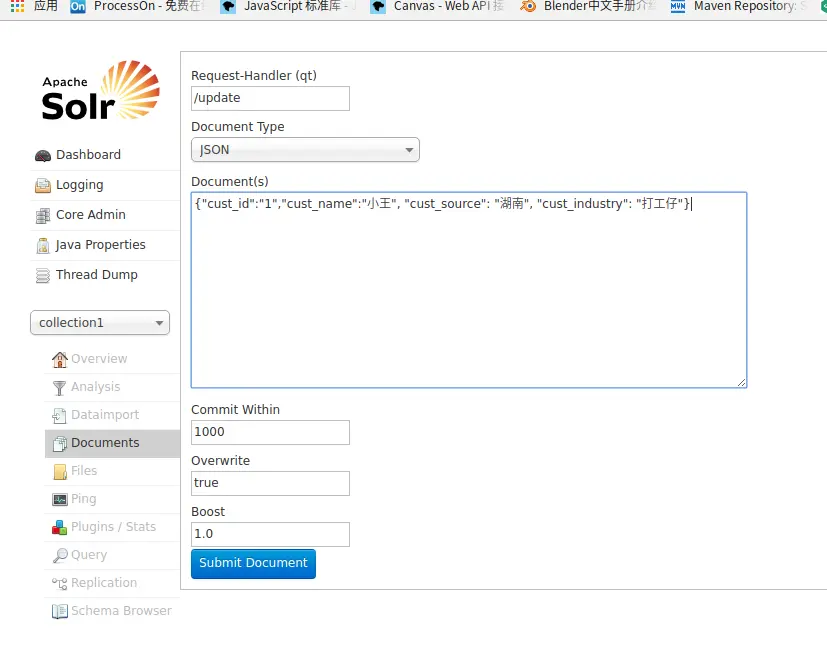
Task: Click the Analysis funnel icon
Action: 60,388
